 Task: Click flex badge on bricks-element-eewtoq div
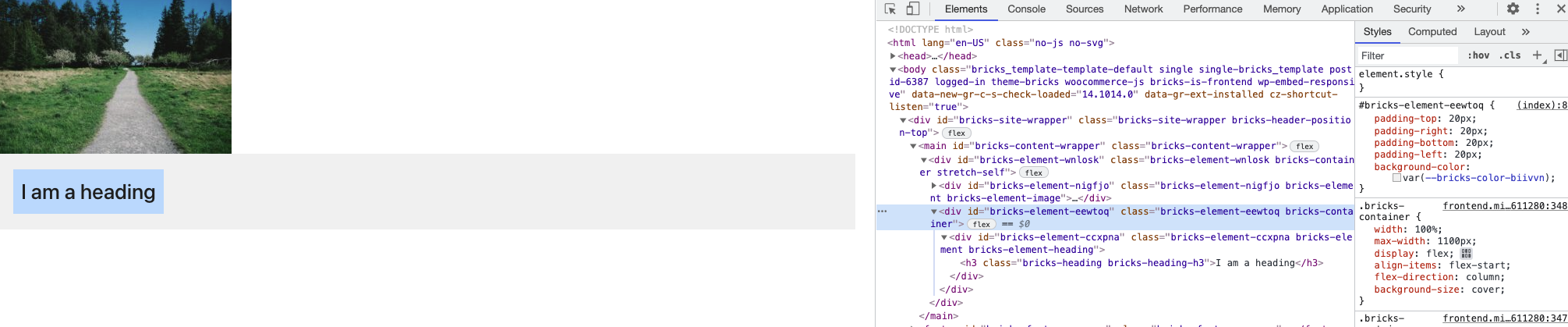[982, 224]
